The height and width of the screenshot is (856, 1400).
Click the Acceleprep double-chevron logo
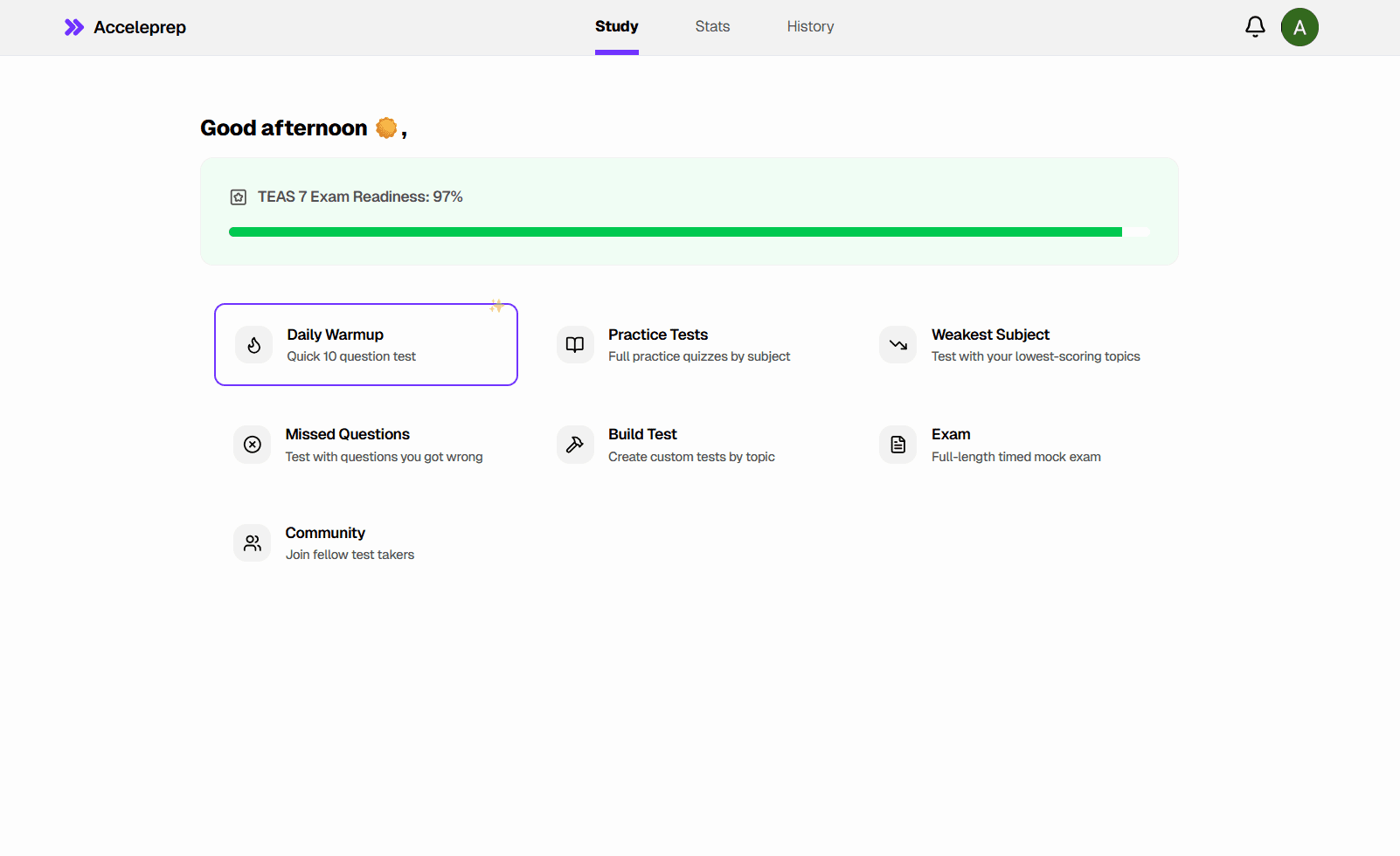coord(74,27)
